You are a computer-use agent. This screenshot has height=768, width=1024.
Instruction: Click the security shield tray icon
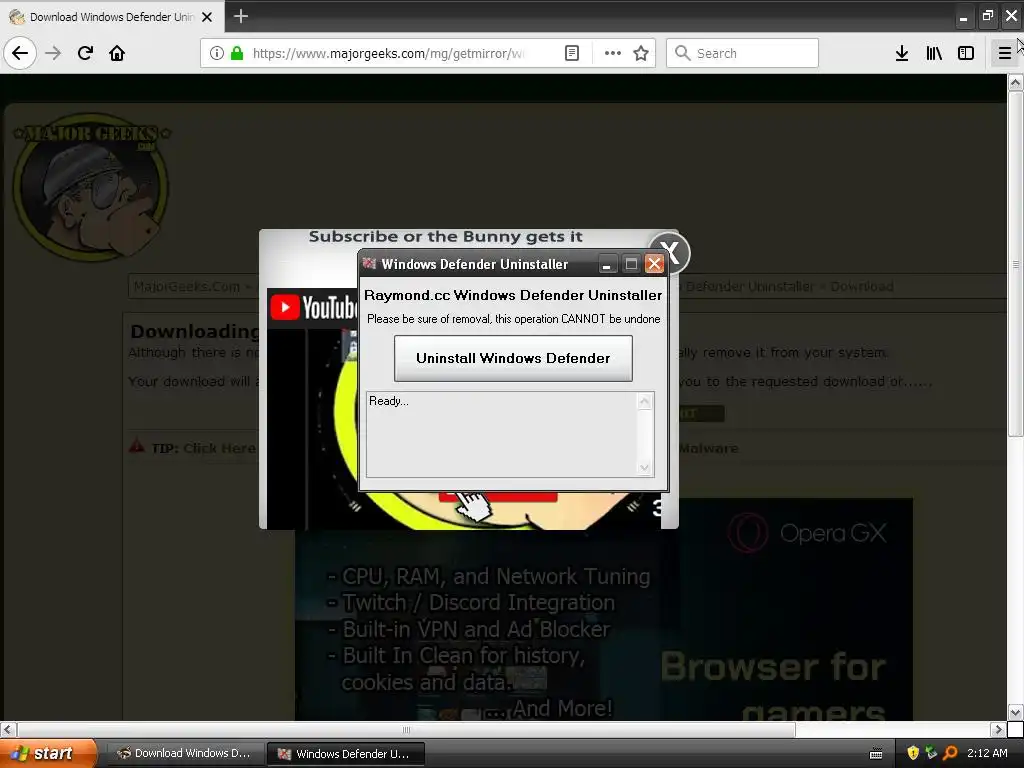[x=913, y=753]
